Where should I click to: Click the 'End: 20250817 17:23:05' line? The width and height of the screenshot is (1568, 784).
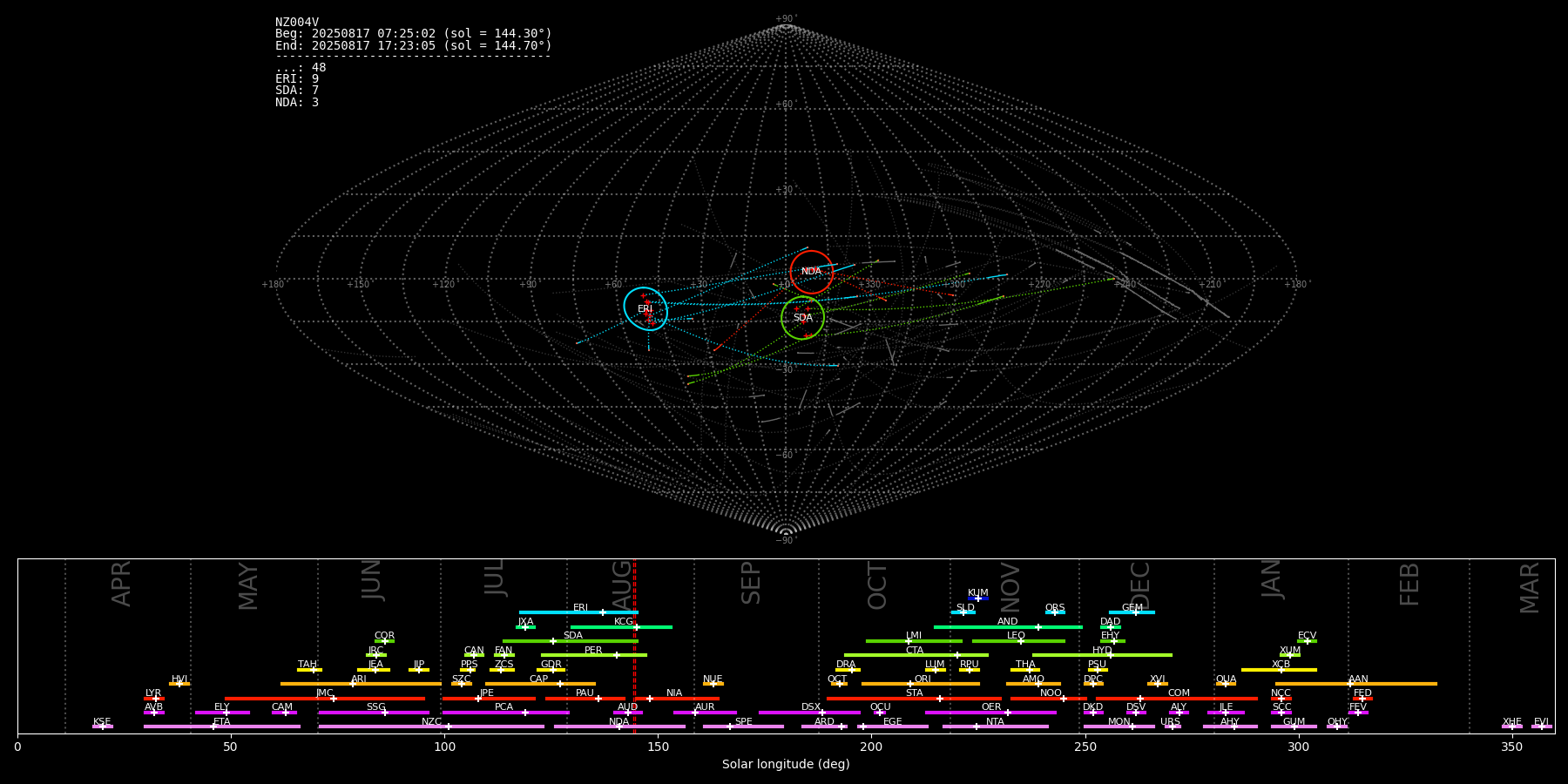[414, 45]
